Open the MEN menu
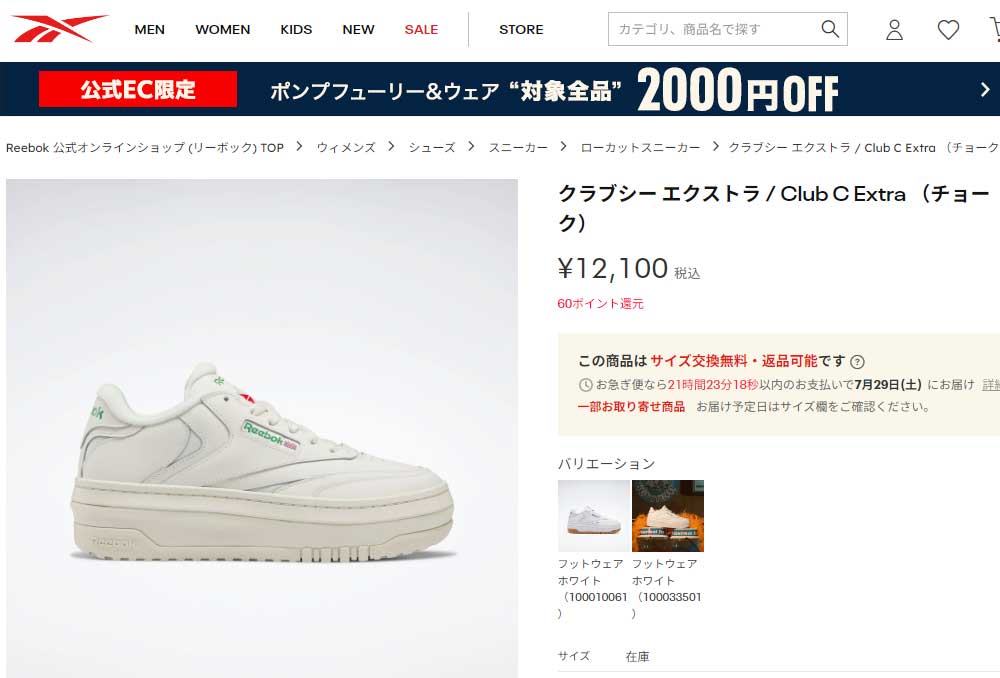This screenshot has width=1000, height=678. [x=149, y=29]
